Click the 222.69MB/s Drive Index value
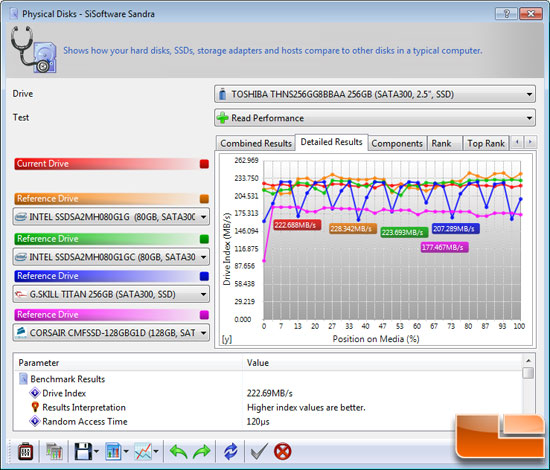This screenshot has width=550, height=470. click(x=269, y=393)
